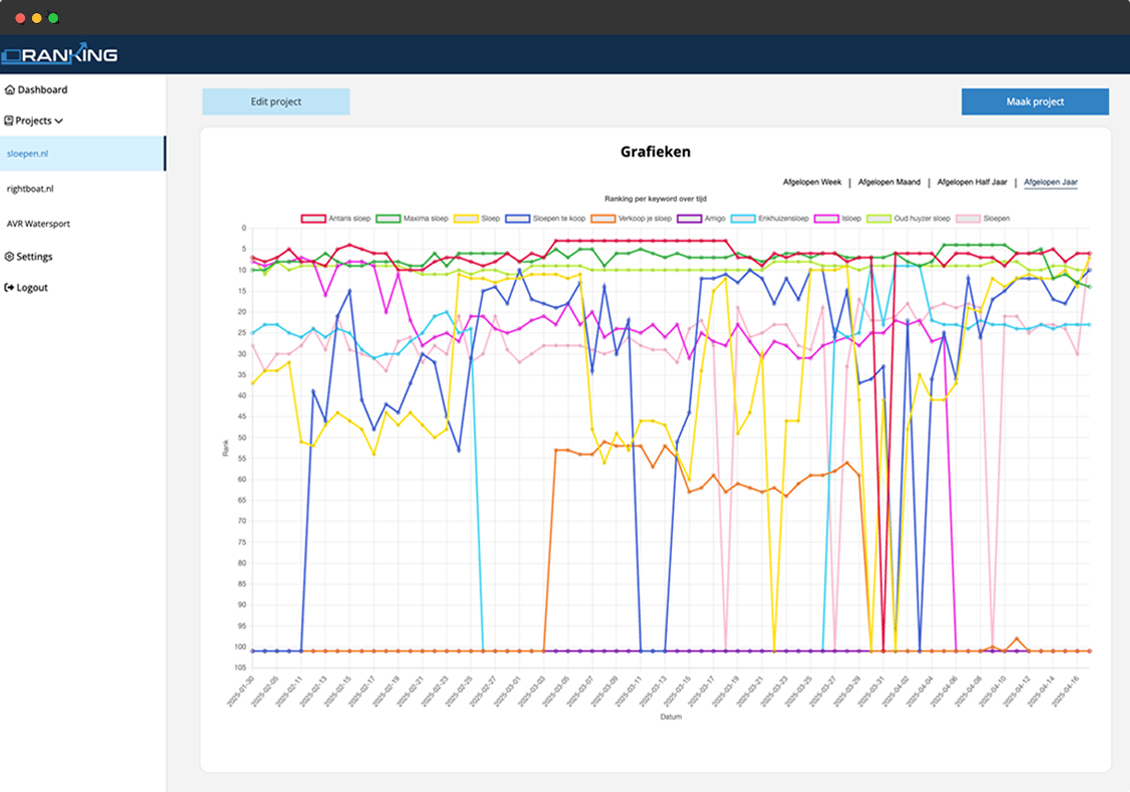Click the orange Verkoop je sloep swatch
The width and height of the screenshot is (1130, 792).
click(605, 218)
